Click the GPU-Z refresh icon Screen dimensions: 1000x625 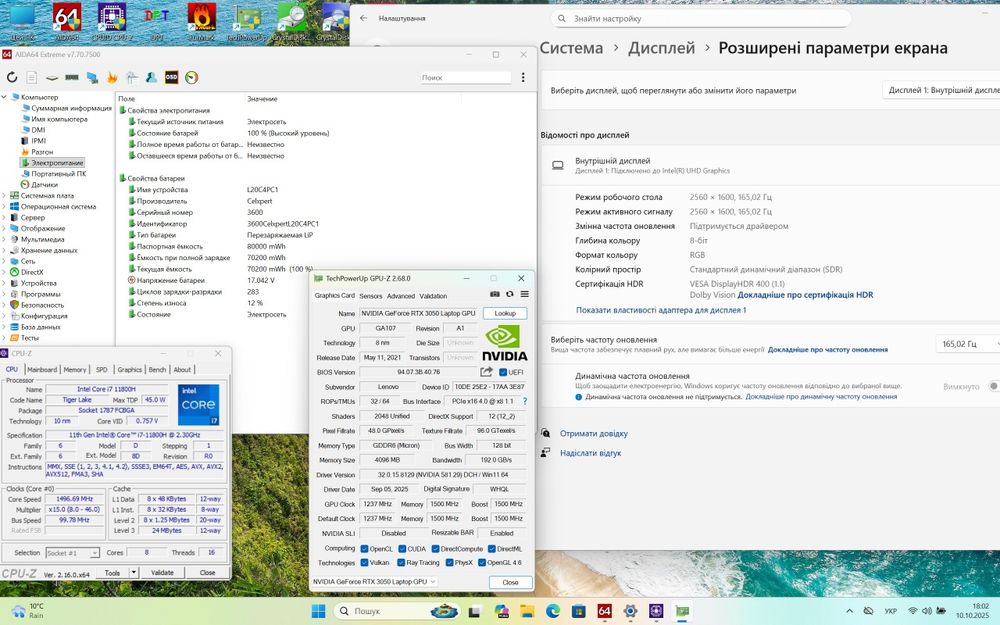(510, 294)
